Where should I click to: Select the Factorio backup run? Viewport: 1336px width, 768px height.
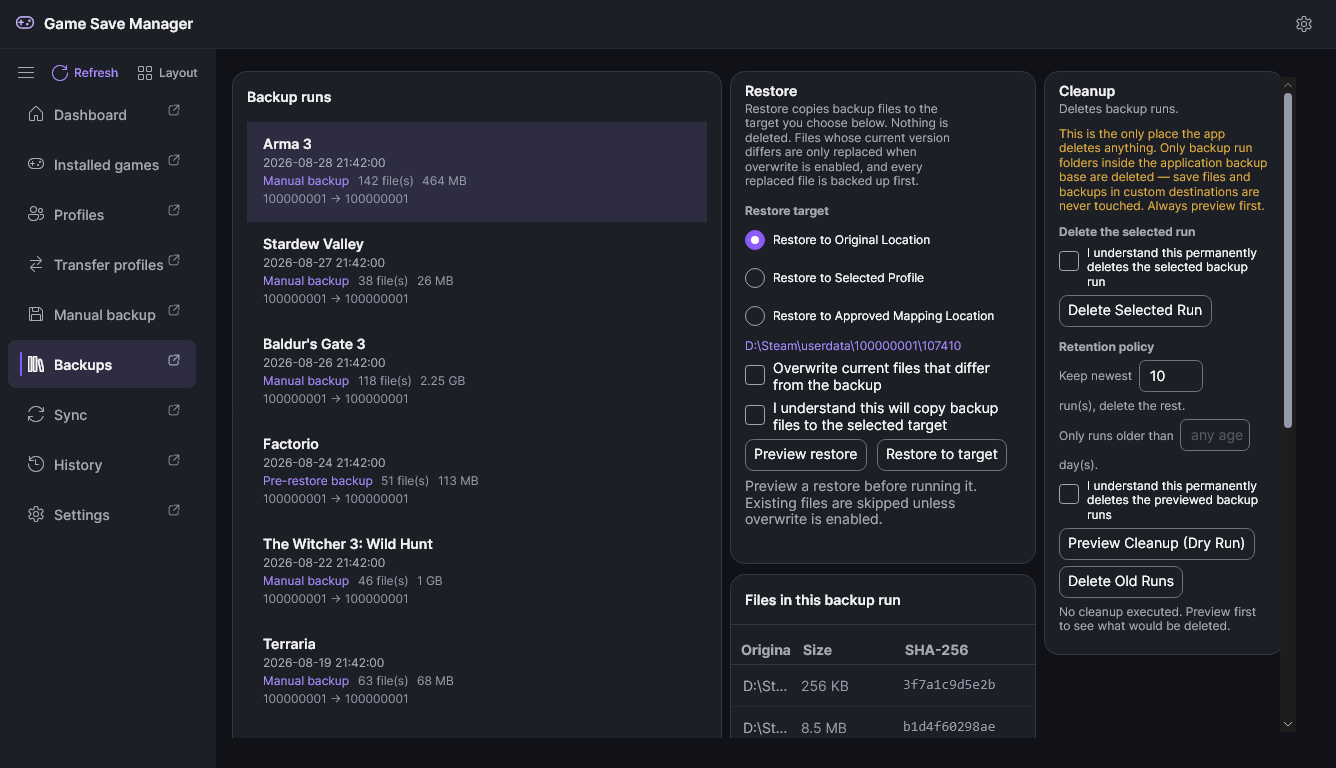[477, 471]
